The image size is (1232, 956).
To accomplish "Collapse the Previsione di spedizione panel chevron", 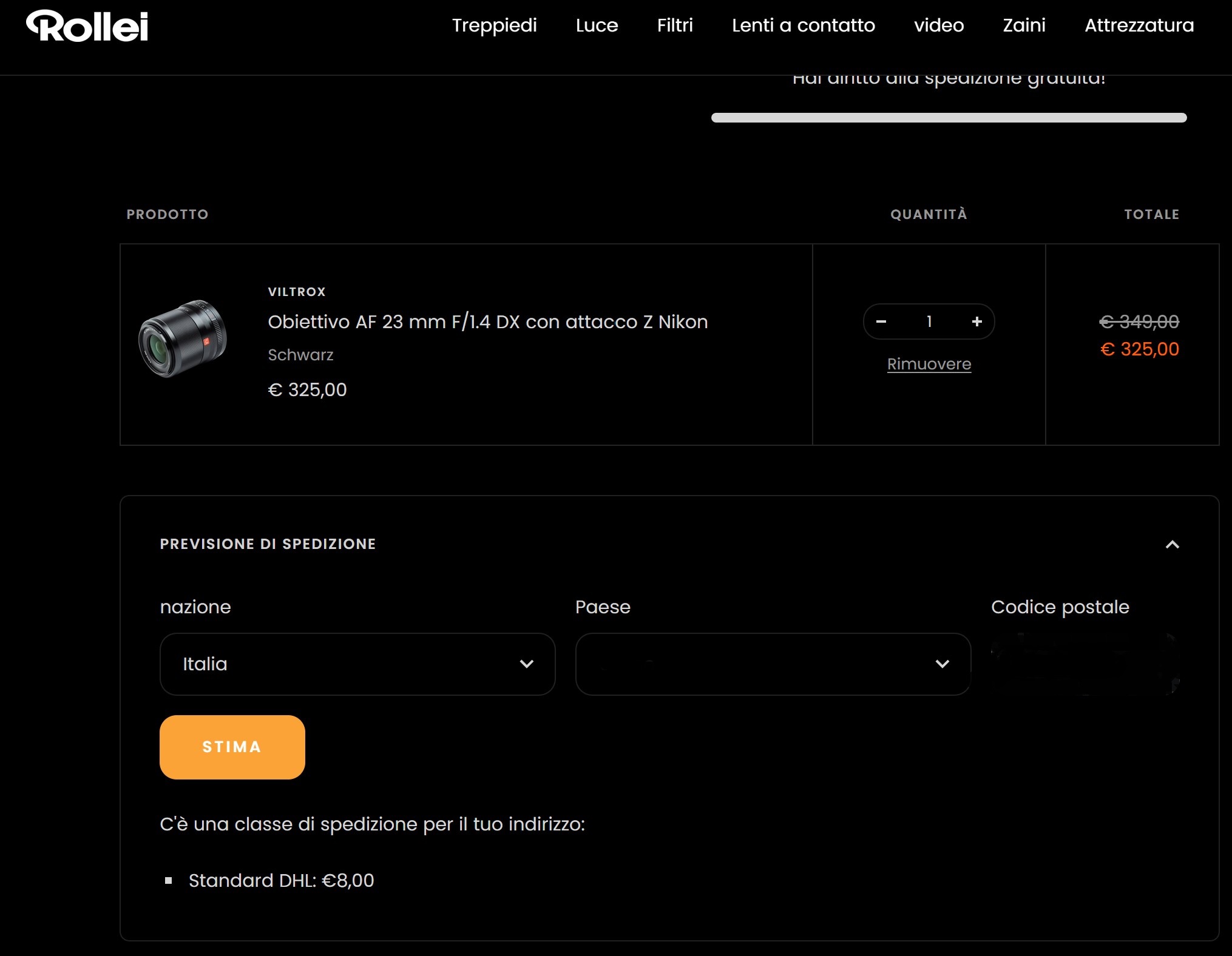I will [1172, 544].
